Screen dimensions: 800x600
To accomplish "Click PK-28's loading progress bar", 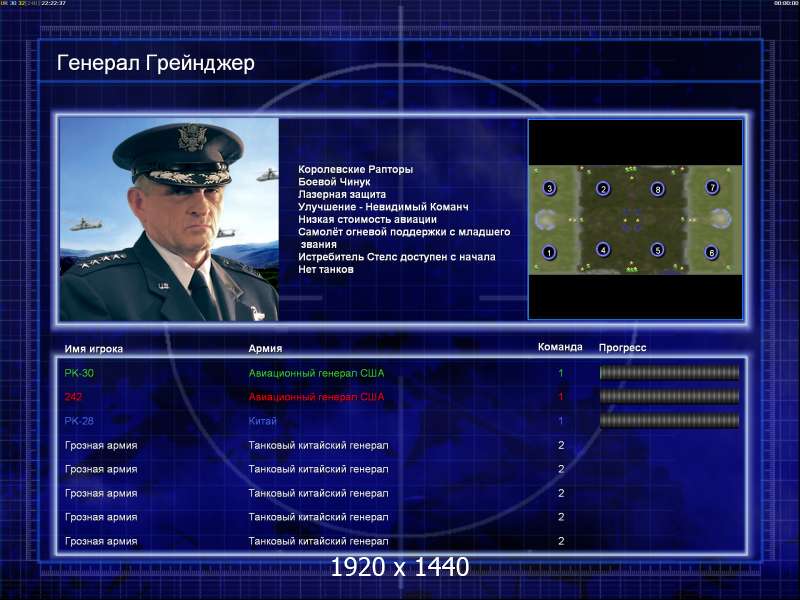I will pyautogui.click(x=669, y=420).
